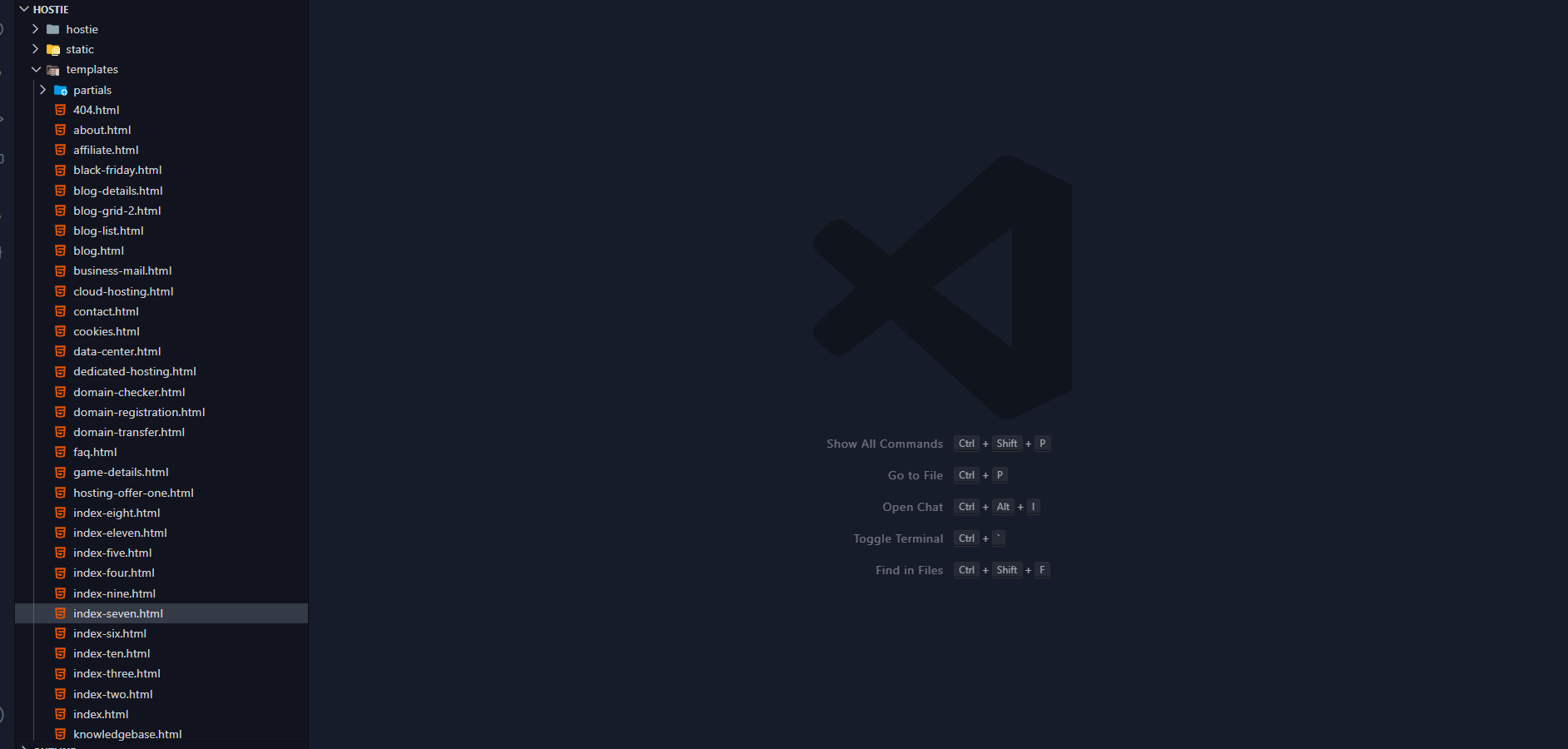Viewport: 1568px width, 749px height.
Task: Click the HTML5 icon next to index.html
Action: [x=61, y=714]
